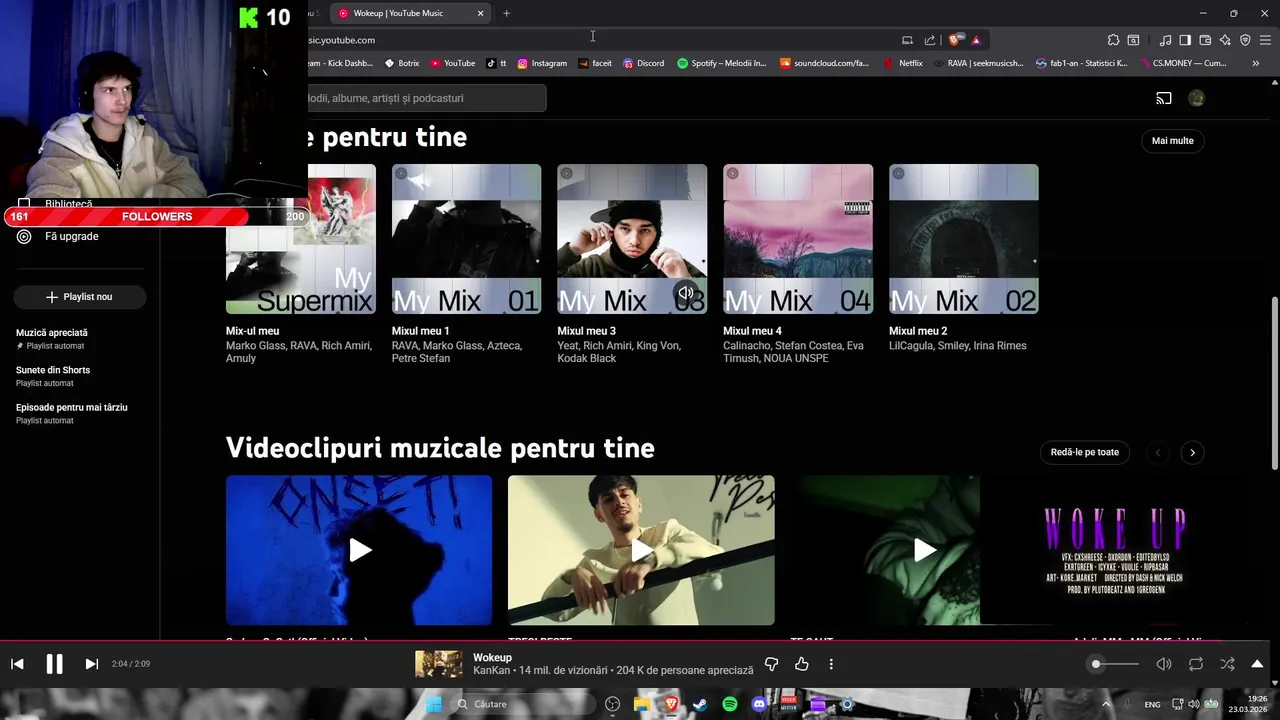Open the Instagram bookmark

[542, 63]
